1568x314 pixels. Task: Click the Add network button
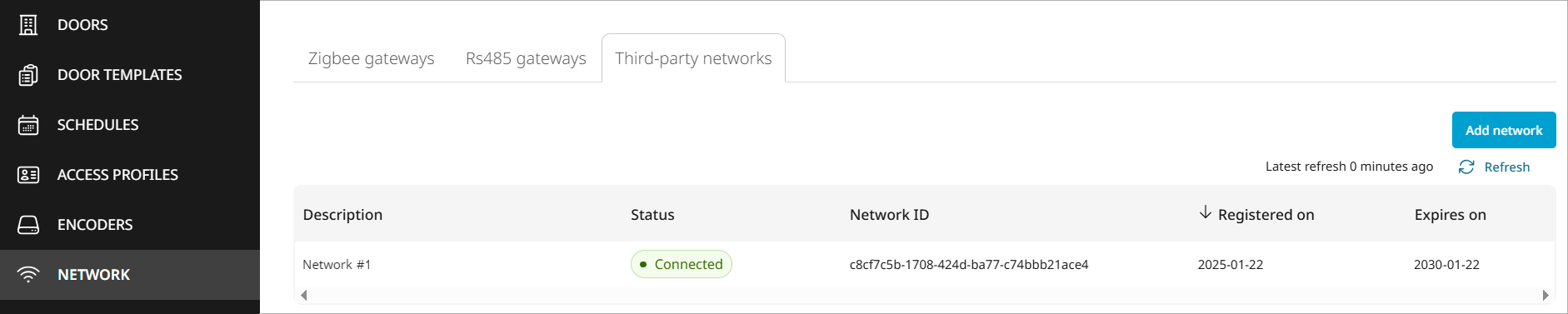pos(1504,130)
